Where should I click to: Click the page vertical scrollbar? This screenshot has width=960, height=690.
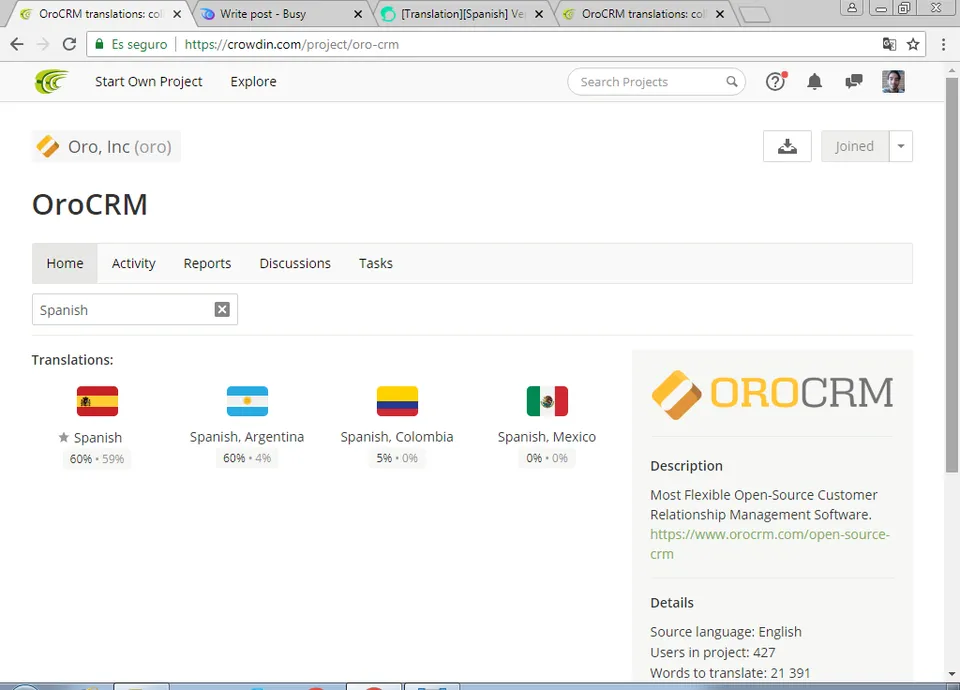[x=951, y=276]
